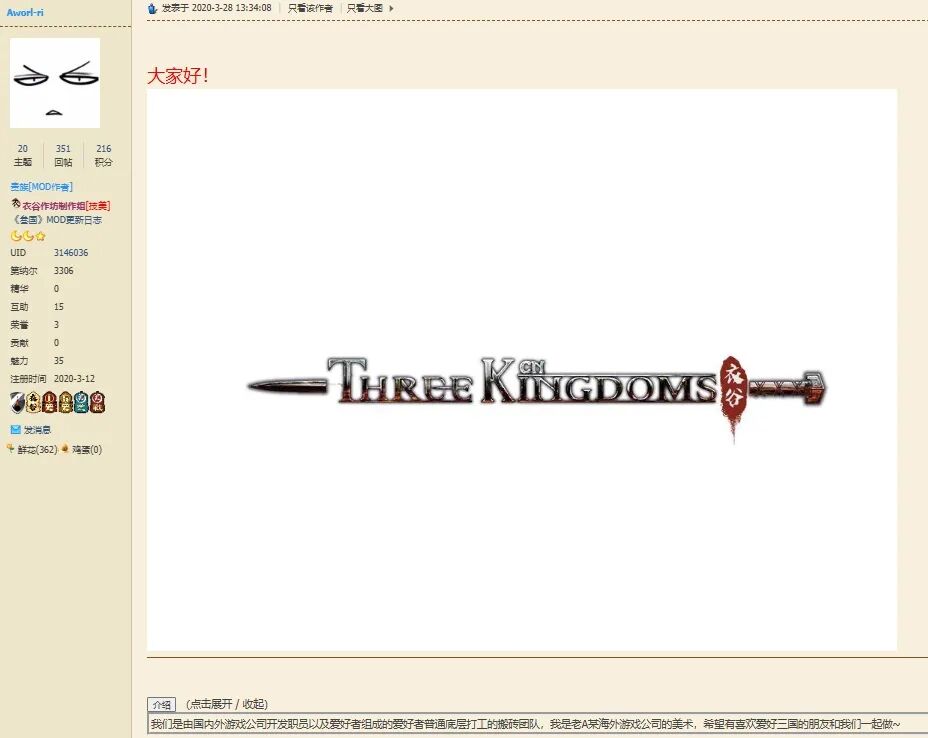Click the blue post icon beside 发表于
This screenshot has height=738, width=928.
click(x=152, y=8)
